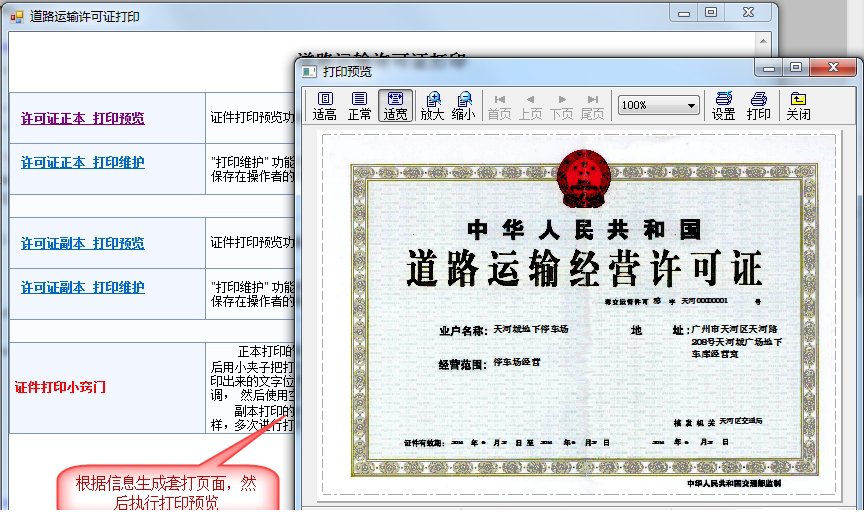Screen dimensions: 864x530
Task: Zoom in with the 放大 icon
Action: 432,105
